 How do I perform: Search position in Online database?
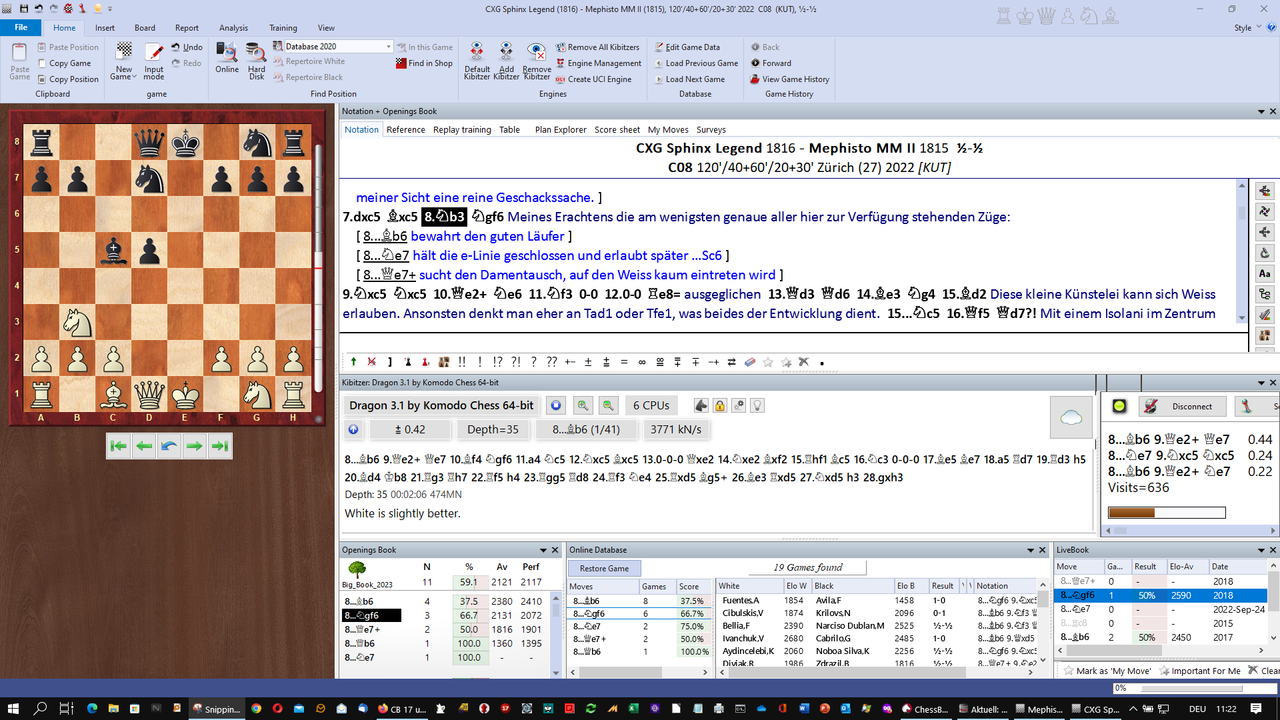point(227,58)
